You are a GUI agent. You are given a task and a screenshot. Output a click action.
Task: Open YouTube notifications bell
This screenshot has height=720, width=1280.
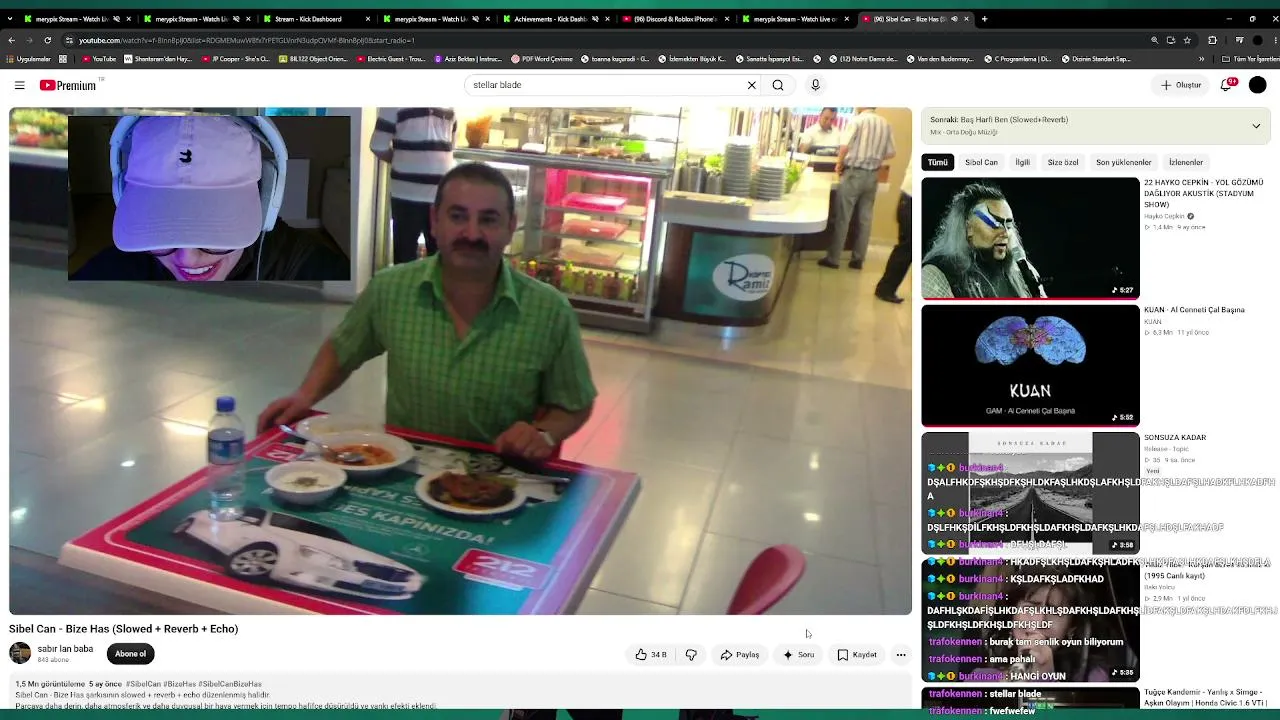pyautogui.click(x=1226, y=85)
